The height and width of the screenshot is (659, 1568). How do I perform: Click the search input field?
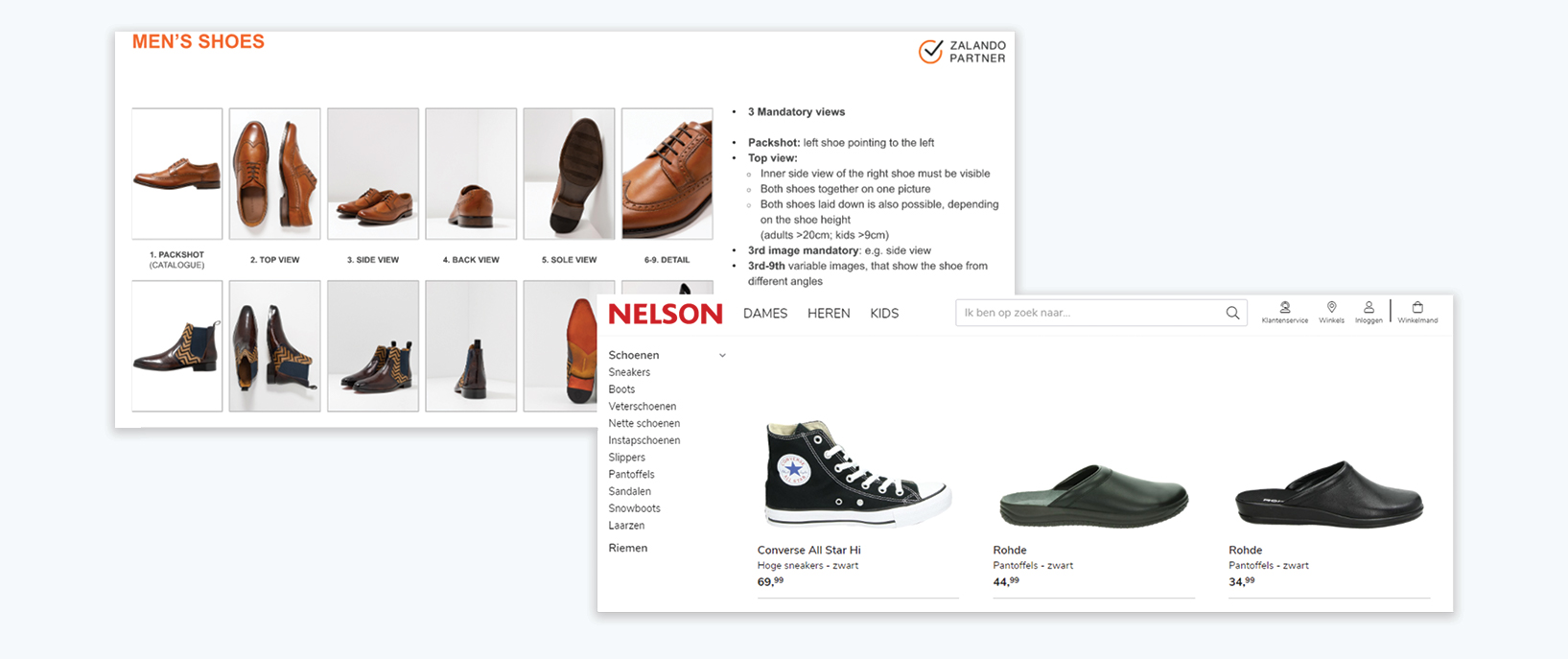[1088, 313]
